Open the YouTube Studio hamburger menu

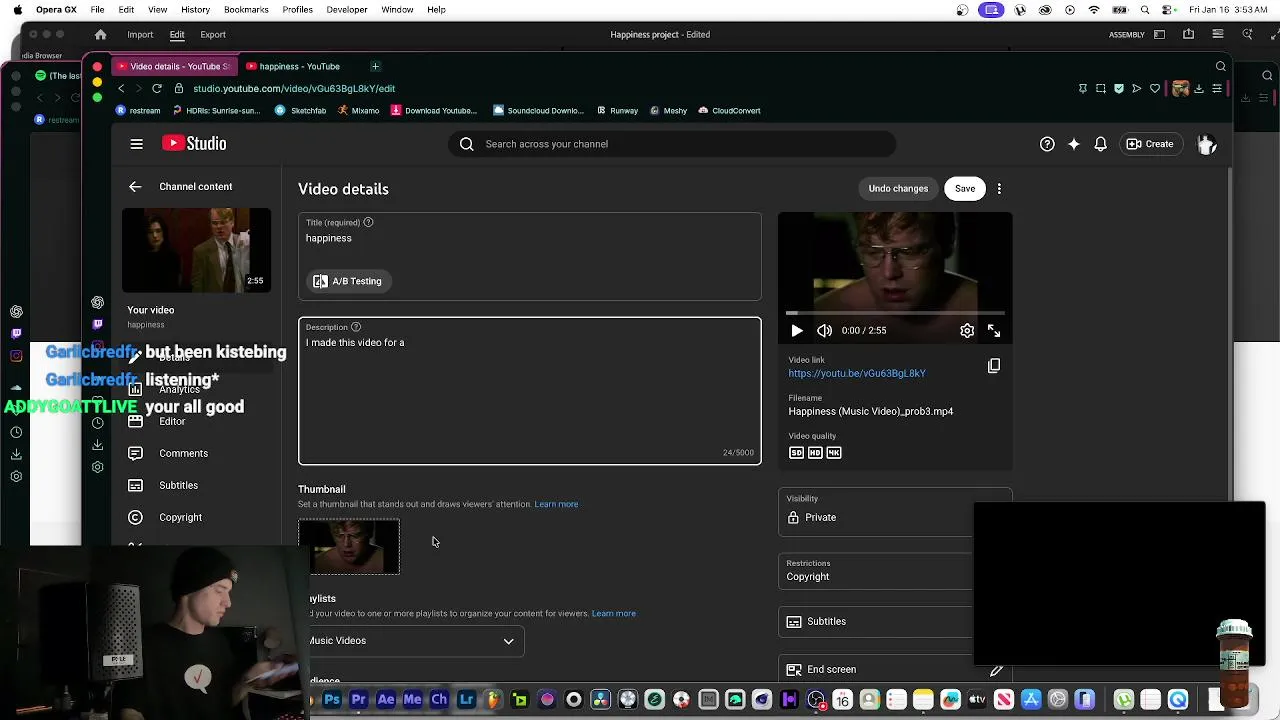[136, 144]
